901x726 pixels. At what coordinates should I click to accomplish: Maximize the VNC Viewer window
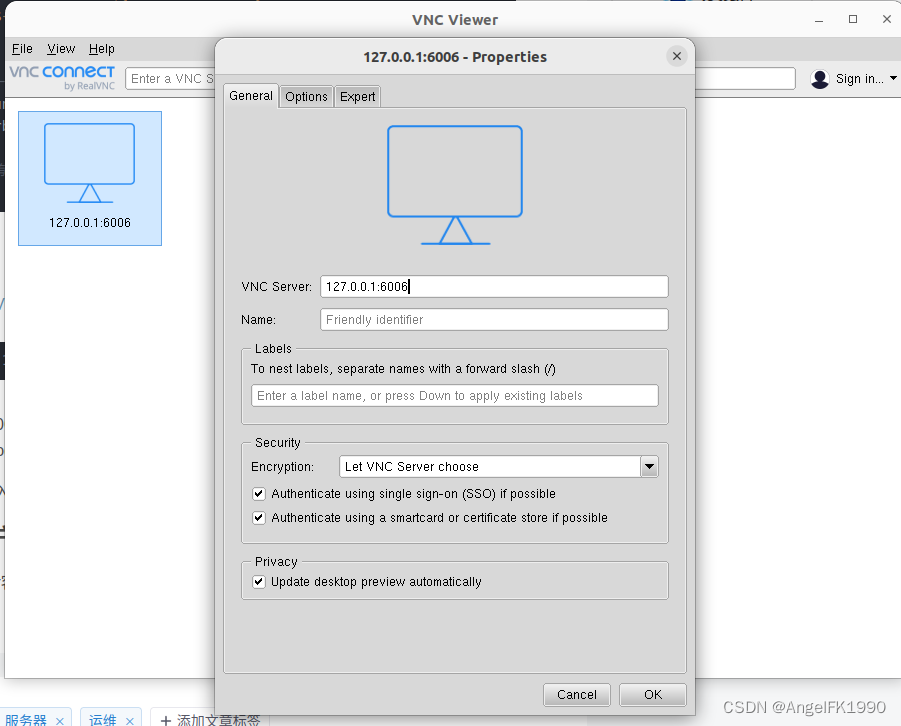[x=853, y=20]
